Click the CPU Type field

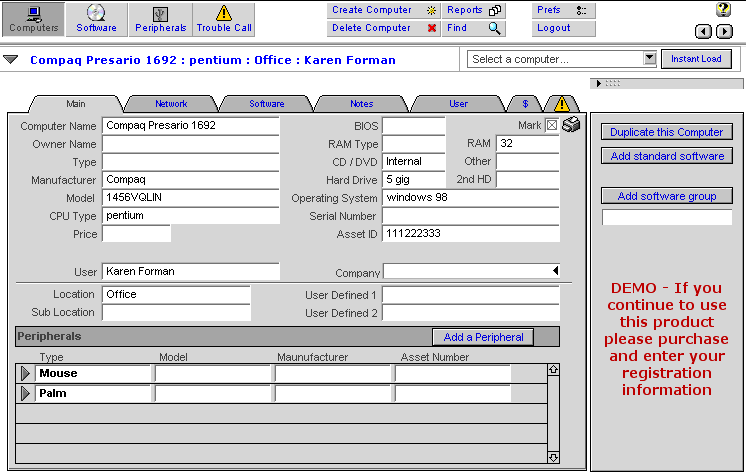click(x=191, y=216)
